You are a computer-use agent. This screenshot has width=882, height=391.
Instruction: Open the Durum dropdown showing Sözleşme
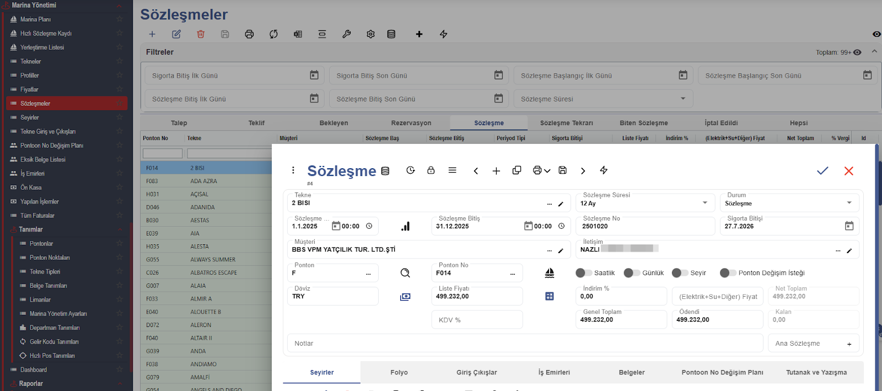coord(849,203)
